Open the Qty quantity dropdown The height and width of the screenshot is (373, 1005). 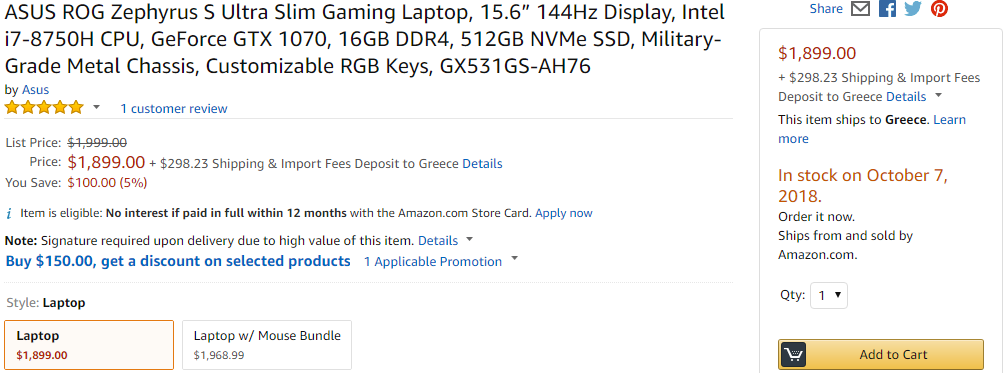[x=829, y=295]
